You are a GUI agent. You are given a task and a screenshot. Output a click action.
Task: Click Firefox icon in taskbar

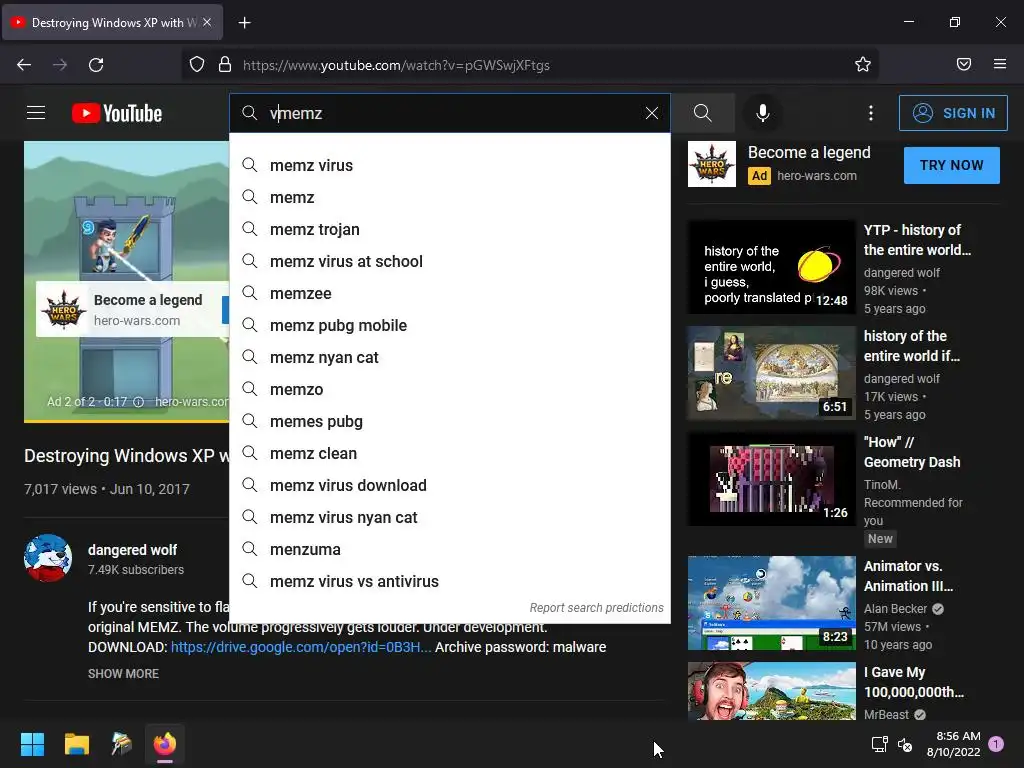point(165,744)
